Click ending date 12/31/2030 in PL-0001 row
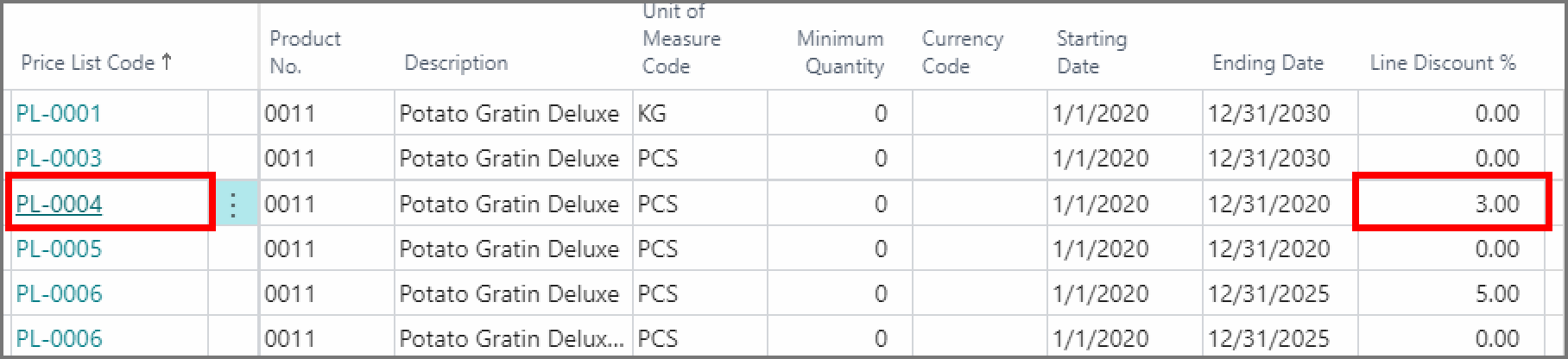Image resolution: width=1568 pixels, height=359 pixels. click(1268, 114)
